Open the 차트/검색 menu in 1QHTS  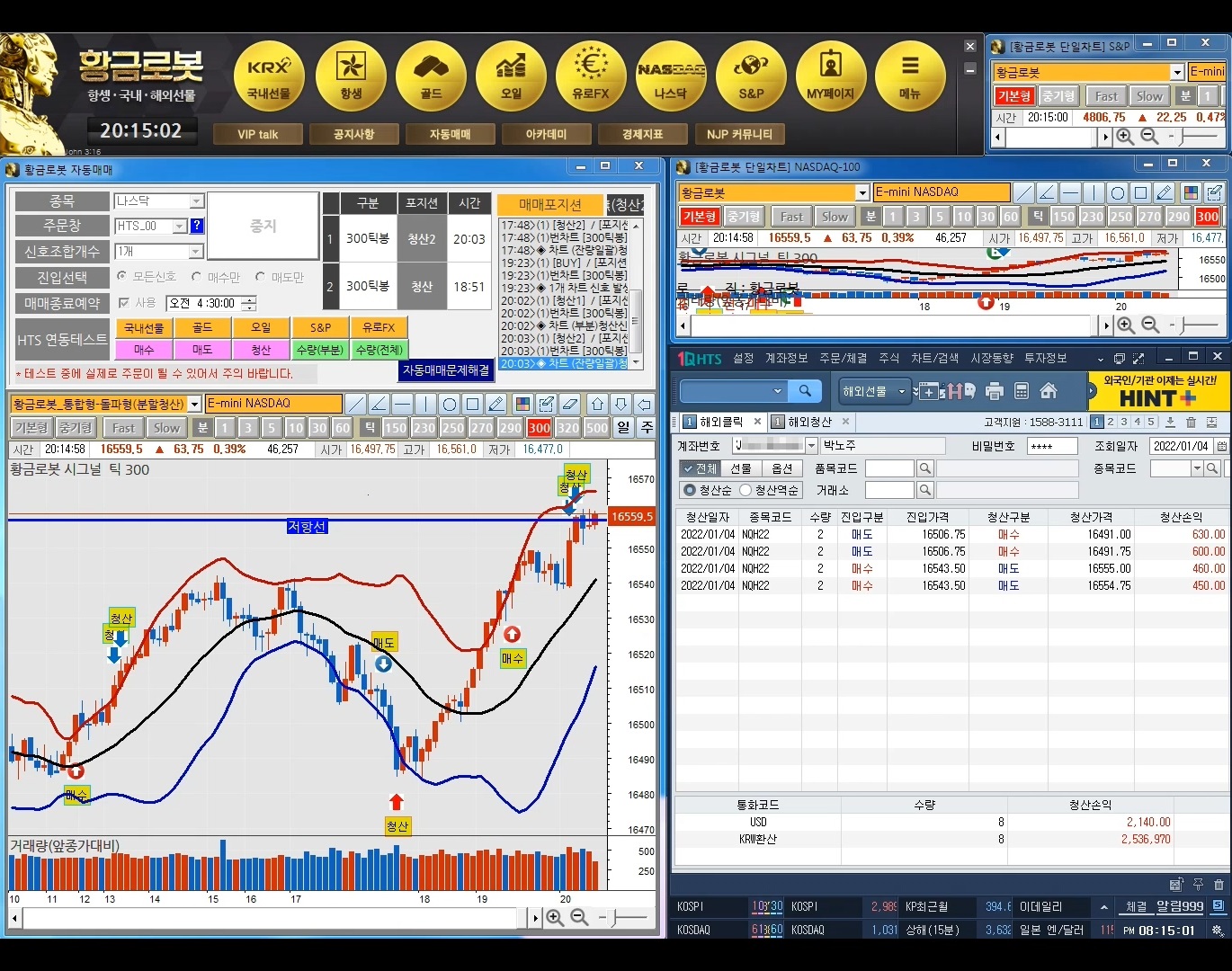click(x=935, y=358)
